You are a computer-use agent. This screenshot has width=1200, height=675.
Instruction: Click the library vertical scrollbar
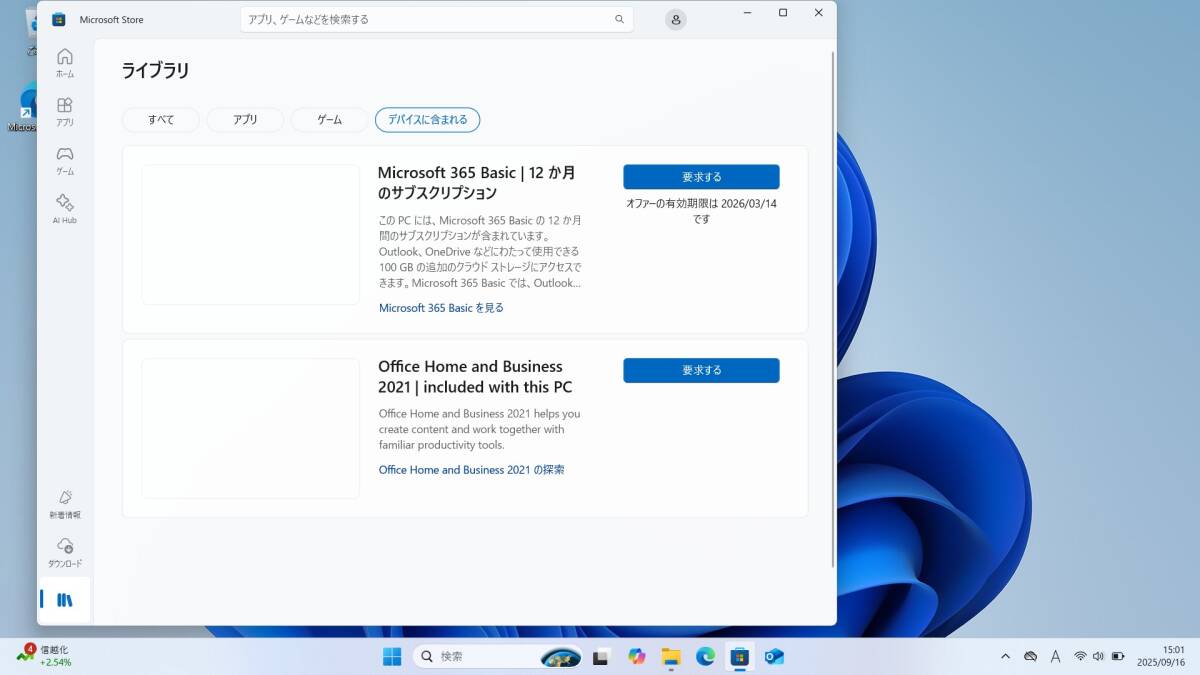pyautogui.click(x=833, y=308)
